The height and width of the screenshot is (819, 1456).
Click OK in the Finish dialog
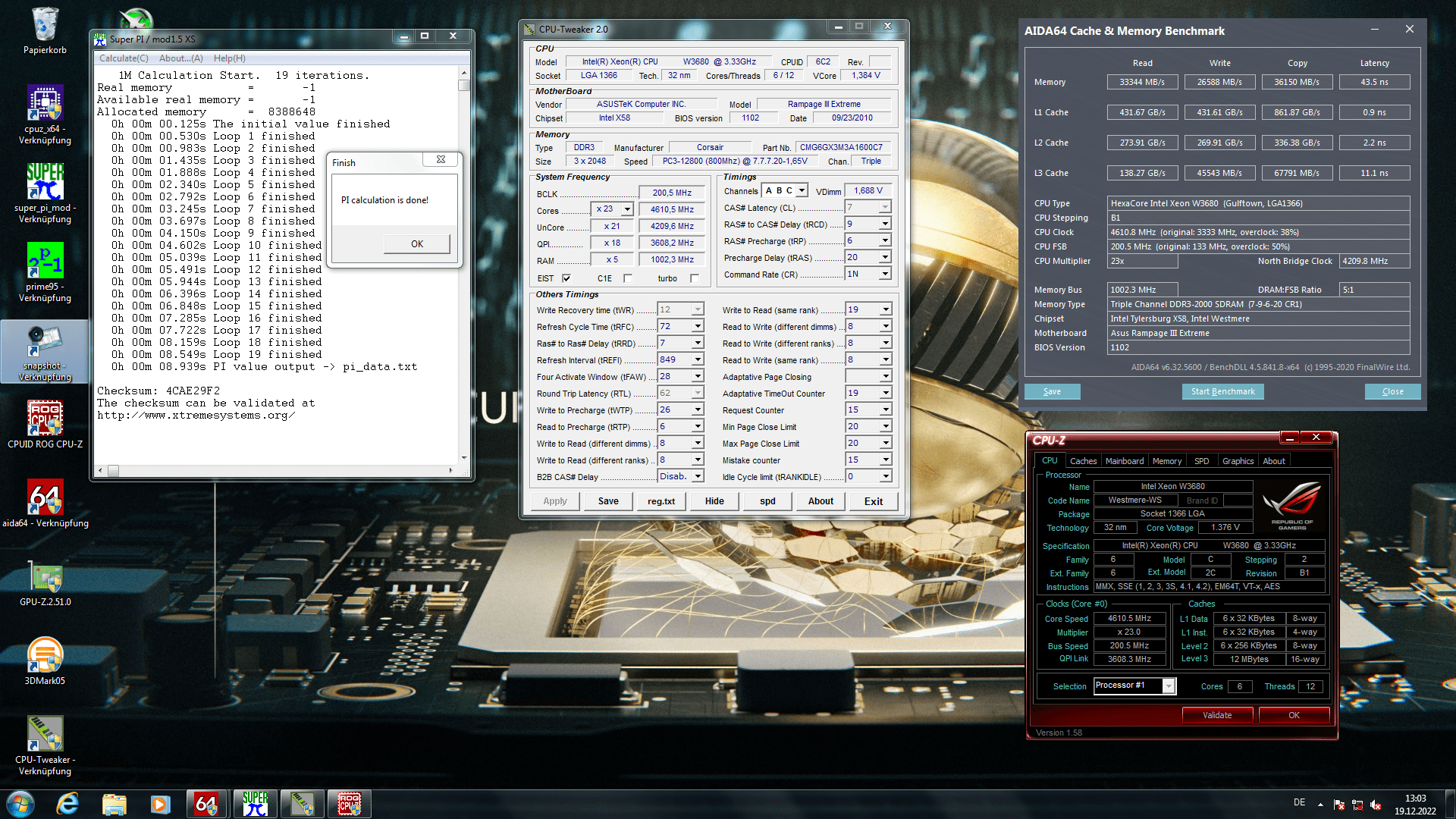point(417,243)
